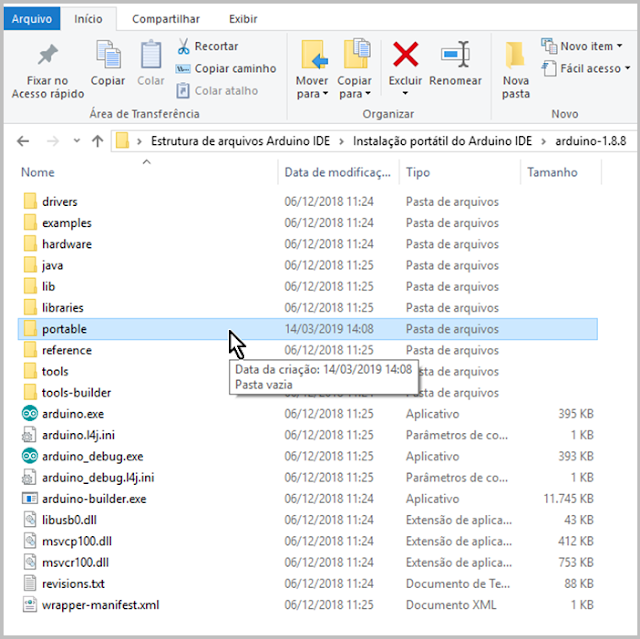Sort by Data de modificação column
Viewport: 640px width, 639px height.
click(x=338, y=172)
